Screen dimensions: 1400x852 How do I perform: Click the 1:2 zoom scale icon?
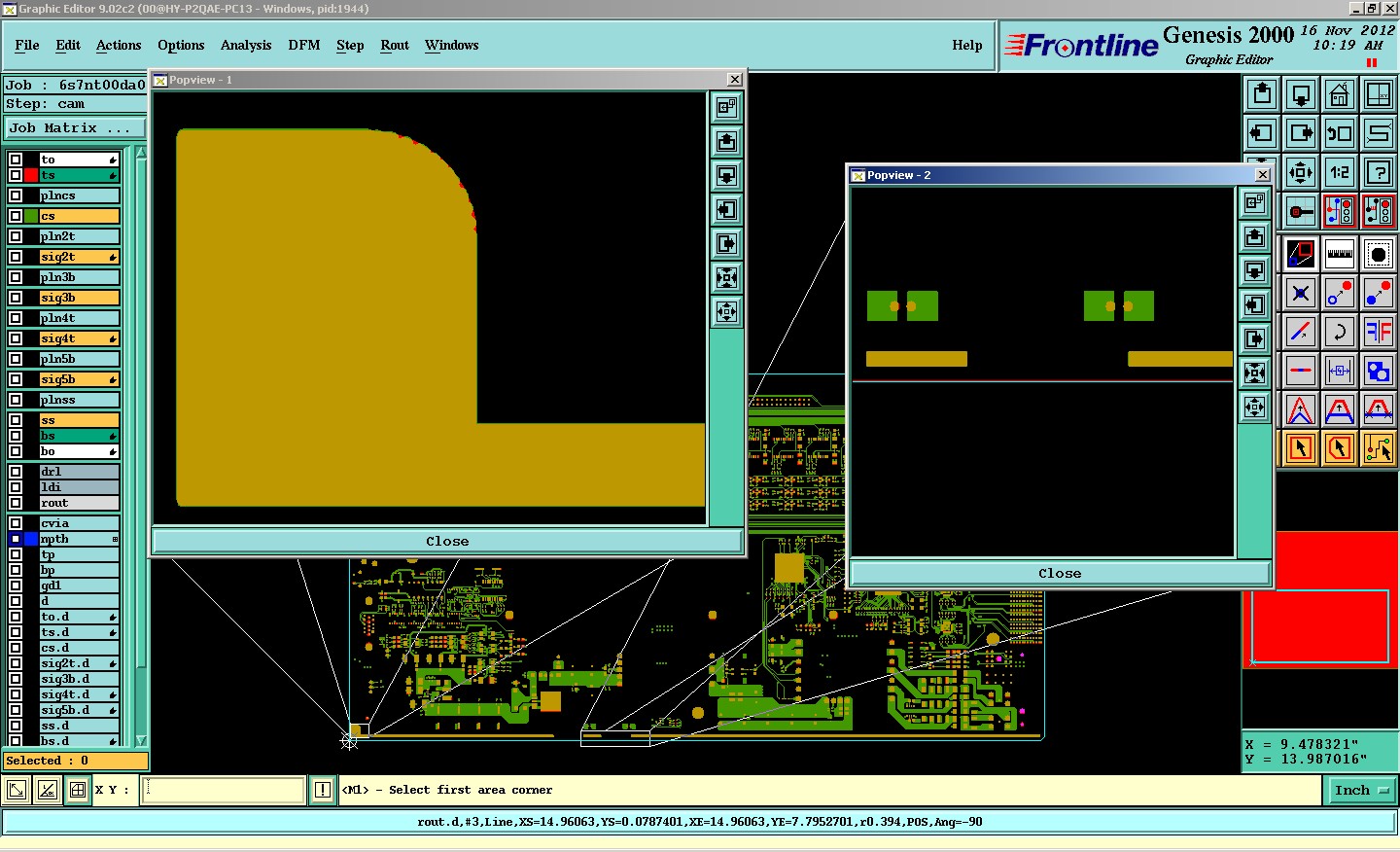1340,172
